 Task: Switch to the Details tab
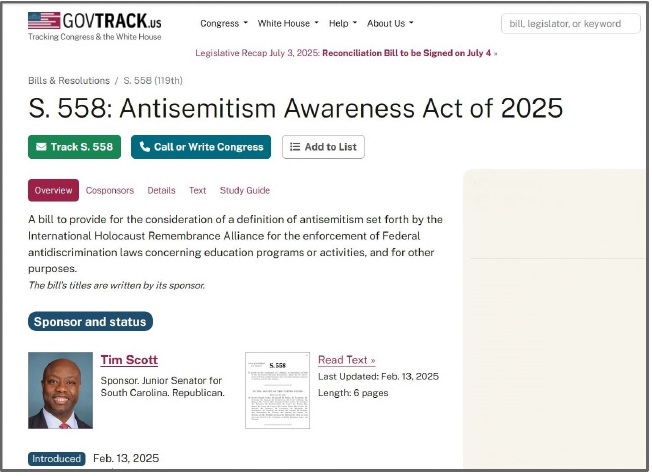coord(161,190)
